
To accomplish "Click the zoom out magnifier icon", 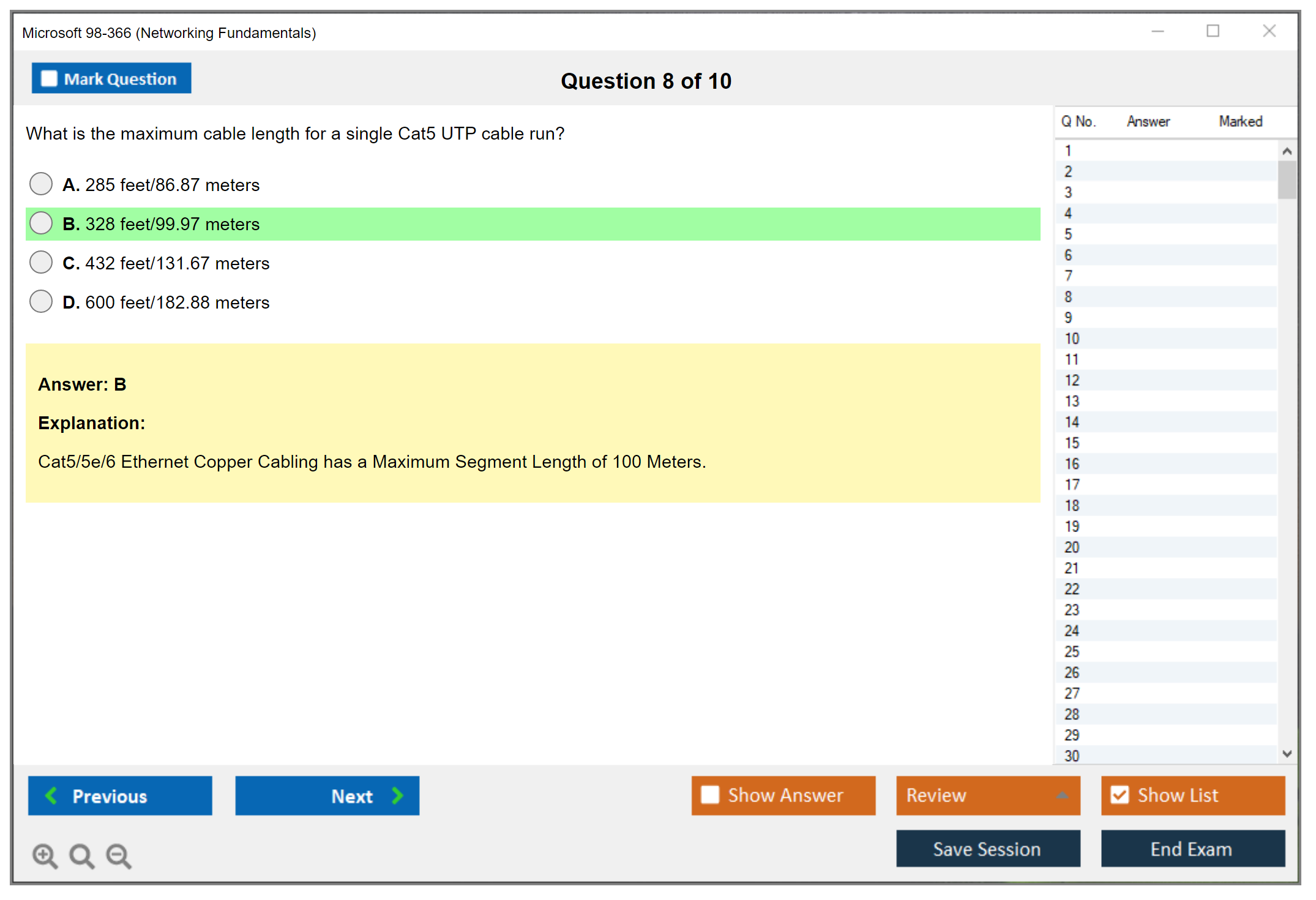I will point(118,855).
